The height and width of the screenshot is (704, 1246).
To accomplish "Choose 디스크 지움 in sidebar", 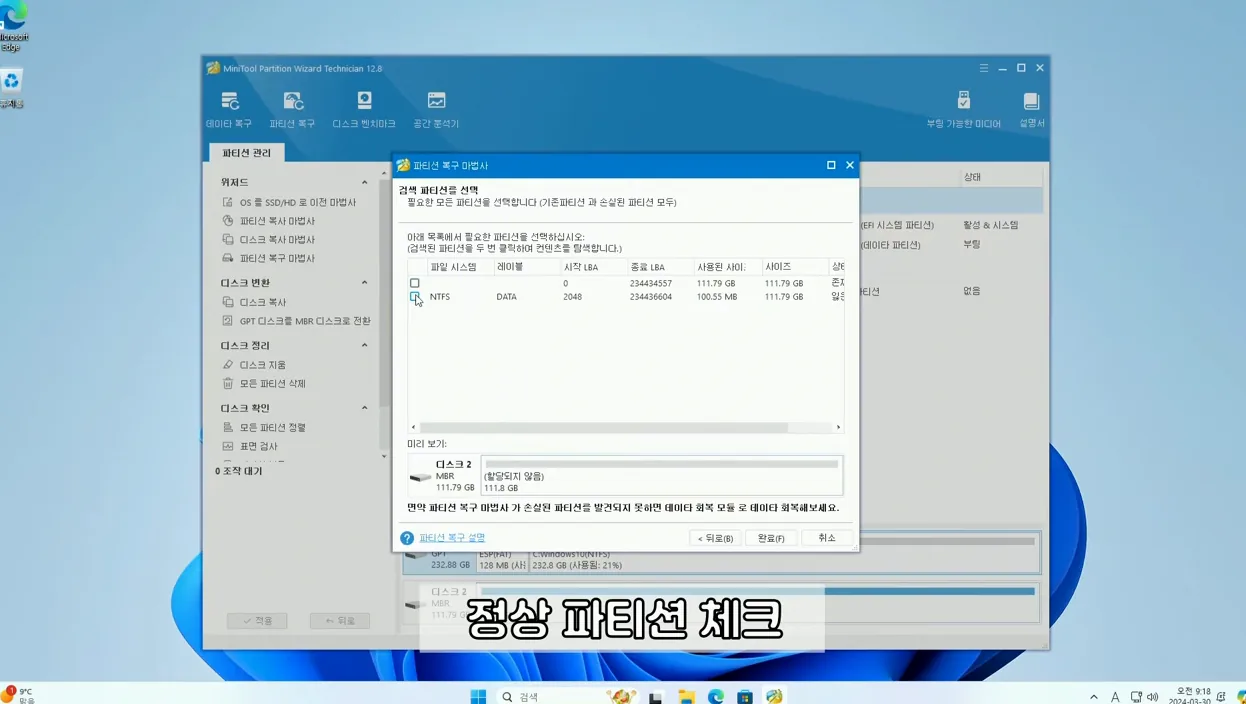I will point(254,365).
